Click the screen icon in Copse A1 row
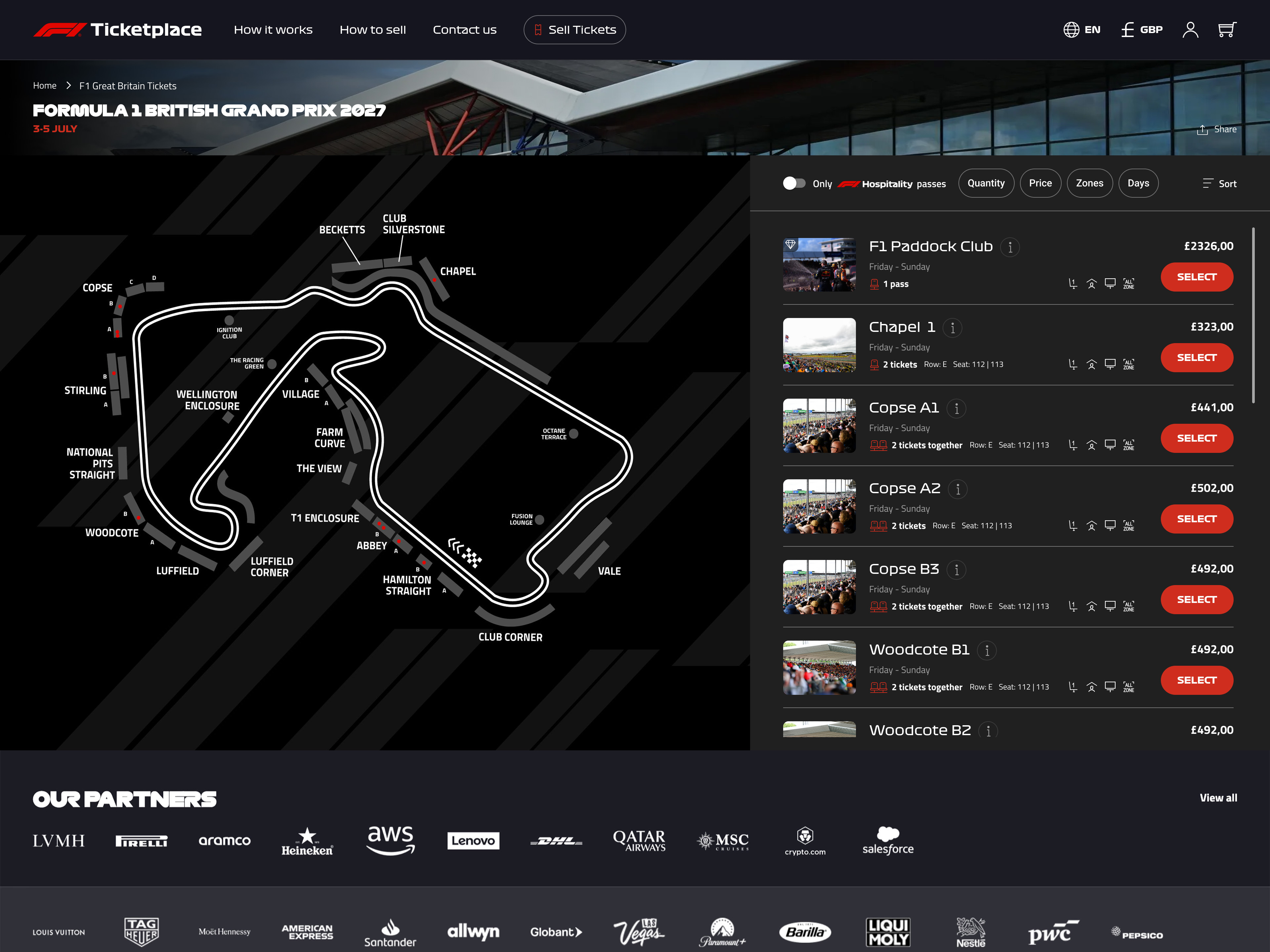This screenshot has height=952, width=1270. (x=1110, y=445)
